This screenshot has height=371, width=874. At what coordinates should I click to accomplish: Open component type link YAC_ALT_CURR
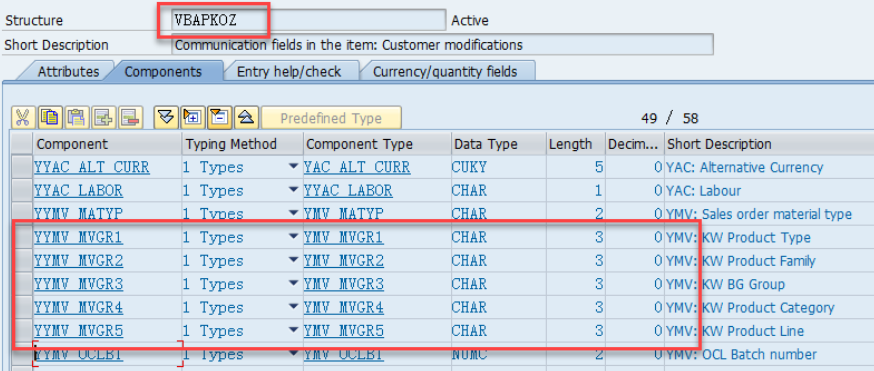point(357,167)
